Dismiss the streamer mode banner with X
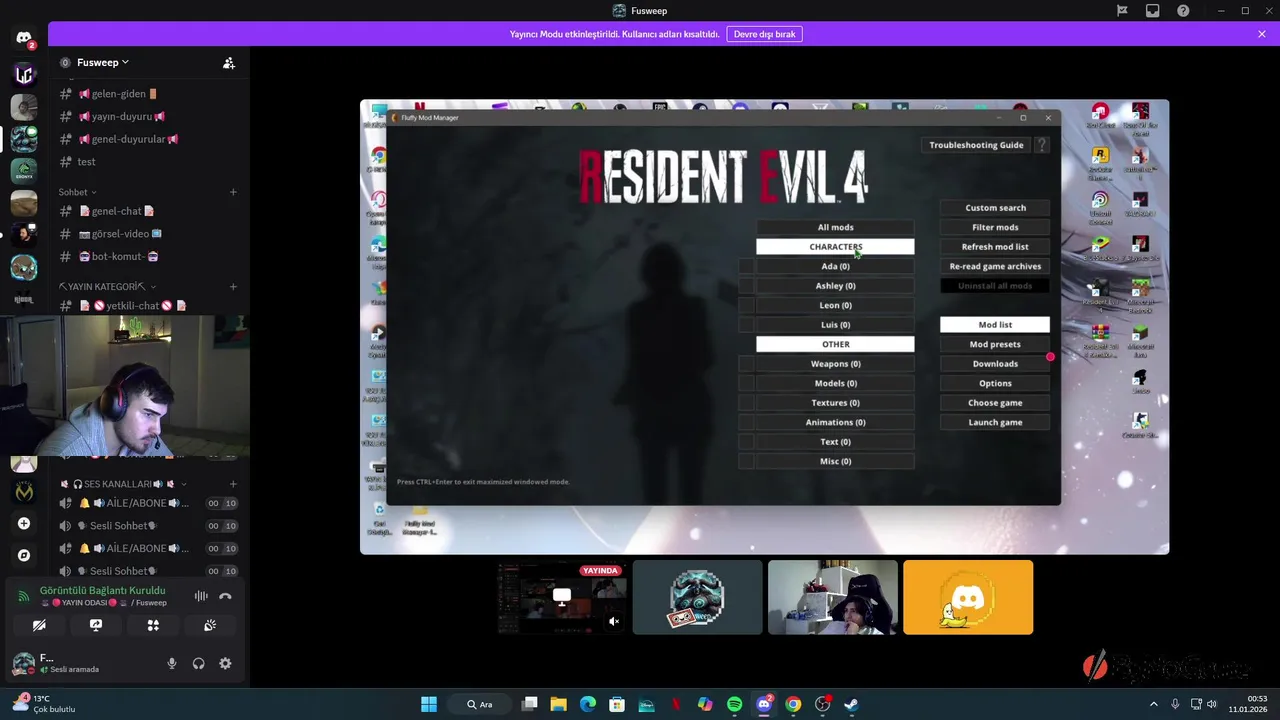 coord(1262,34)
